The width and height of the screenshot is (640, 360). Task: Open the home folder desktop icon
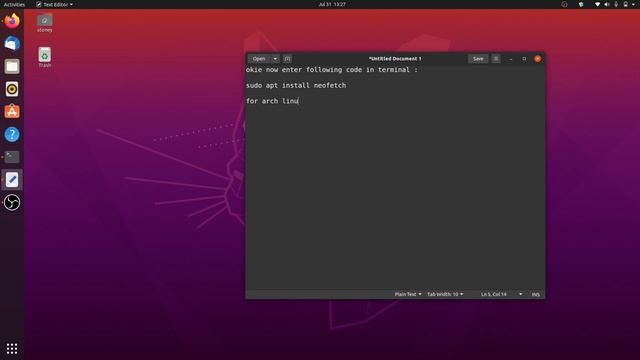click(44, 23)
